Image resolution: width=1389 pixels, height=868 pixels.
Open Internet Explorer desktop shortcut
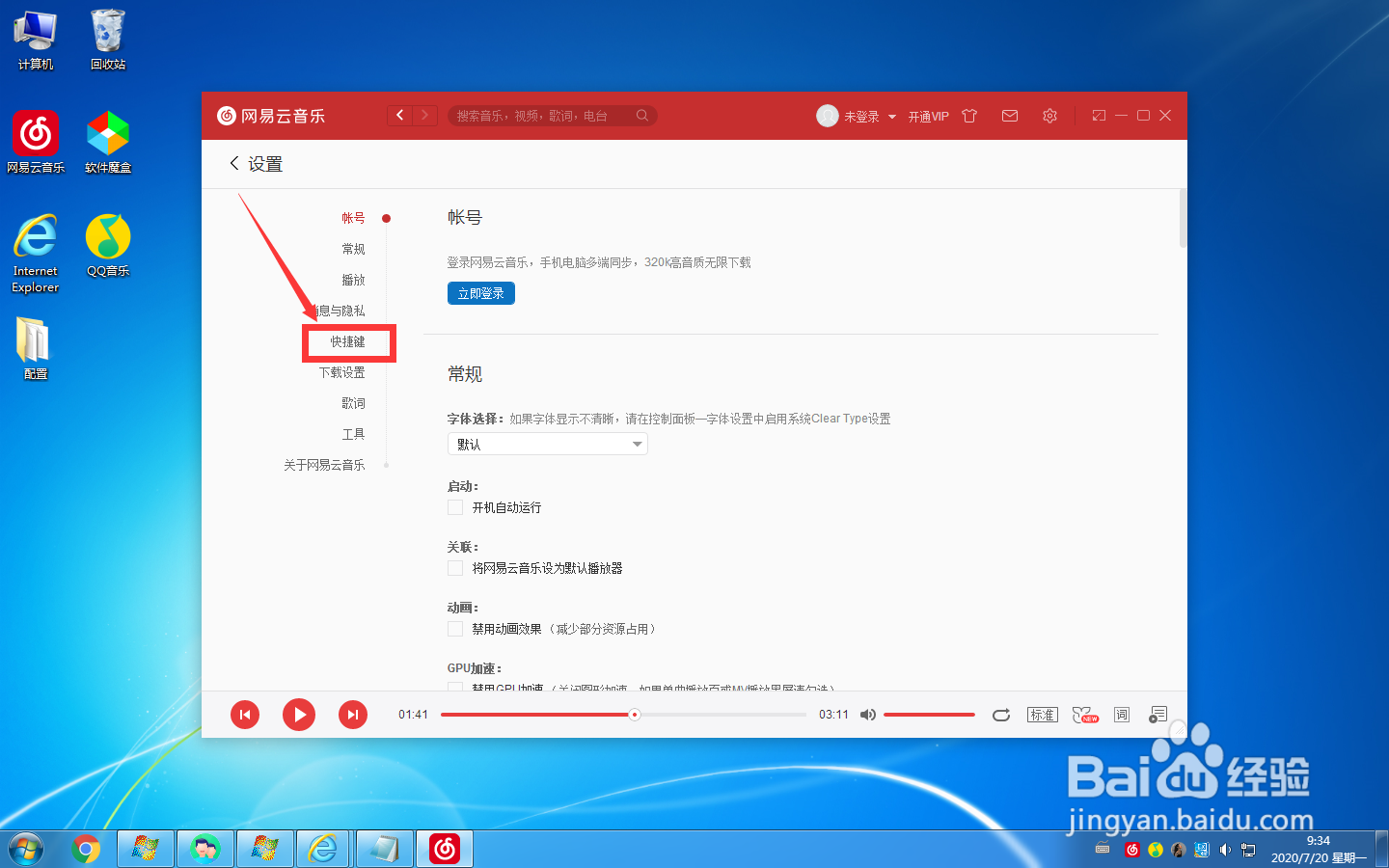click(36, 254)
